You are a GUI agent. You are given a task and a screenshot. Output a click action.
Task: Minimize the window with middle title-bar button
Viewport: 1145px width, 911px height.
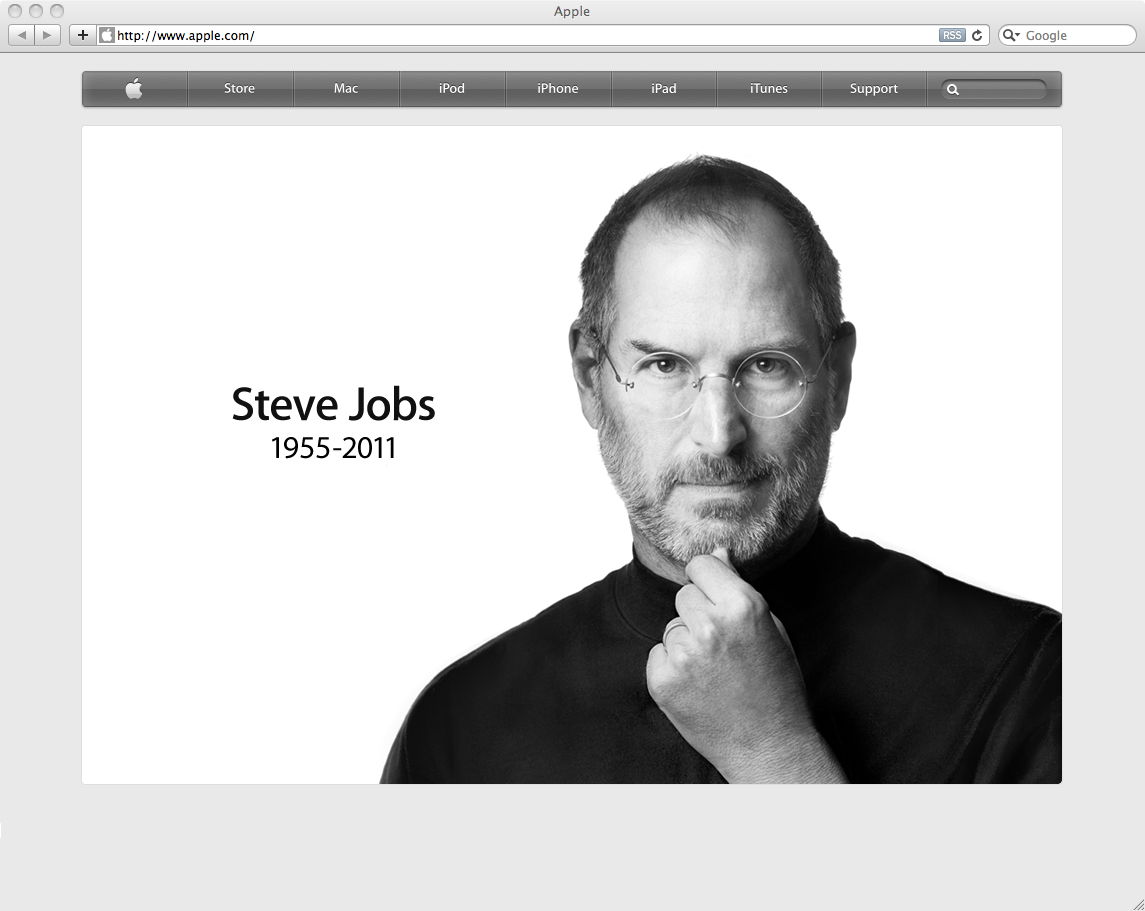[36, 11]
